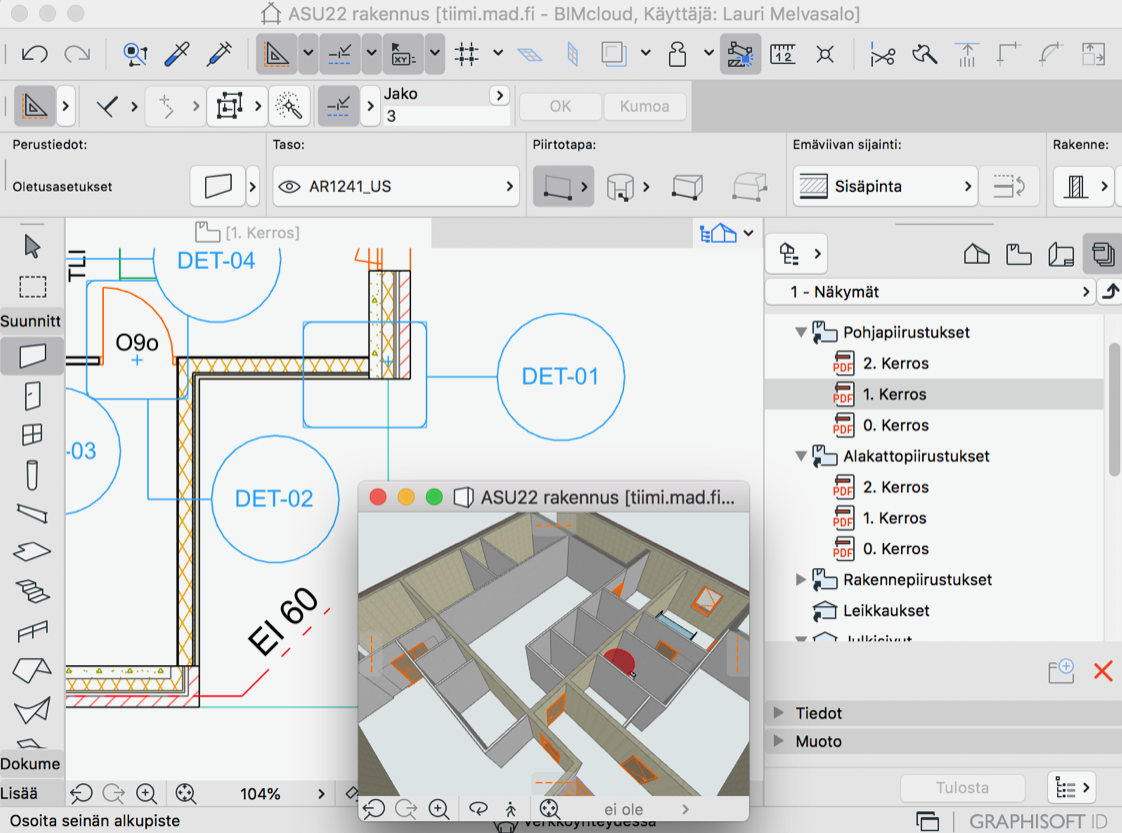The height and width of the screenshot is (833, 1122).
Task: Open the Project Map in the Navigator
Action: (977, 254)
